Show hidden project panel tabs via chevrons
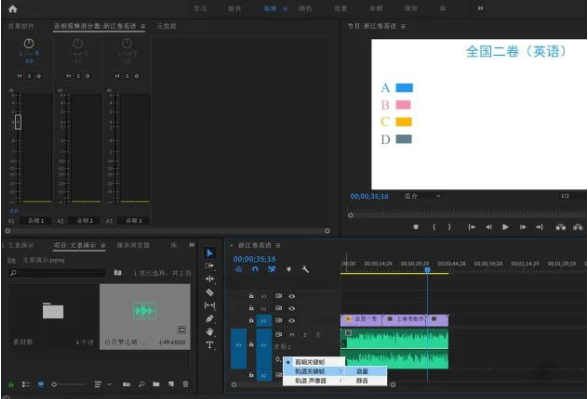 (x=192, y=245)
